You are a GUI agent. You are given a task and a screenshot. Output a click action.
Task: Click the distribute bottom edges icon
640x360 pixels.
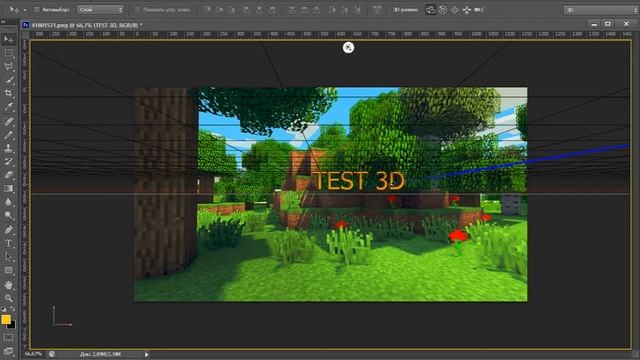[316, 10]
